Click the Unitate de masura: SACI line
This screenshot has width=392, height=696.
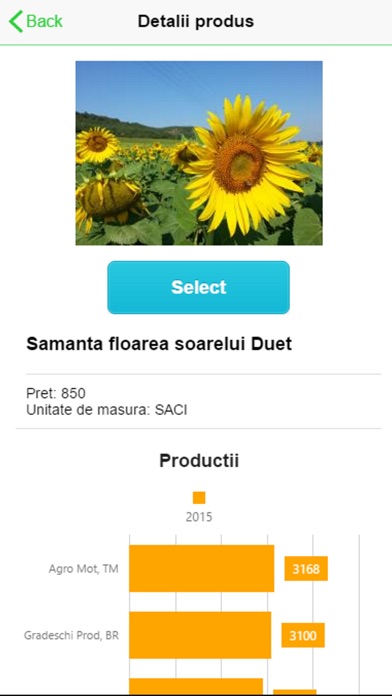107,410
